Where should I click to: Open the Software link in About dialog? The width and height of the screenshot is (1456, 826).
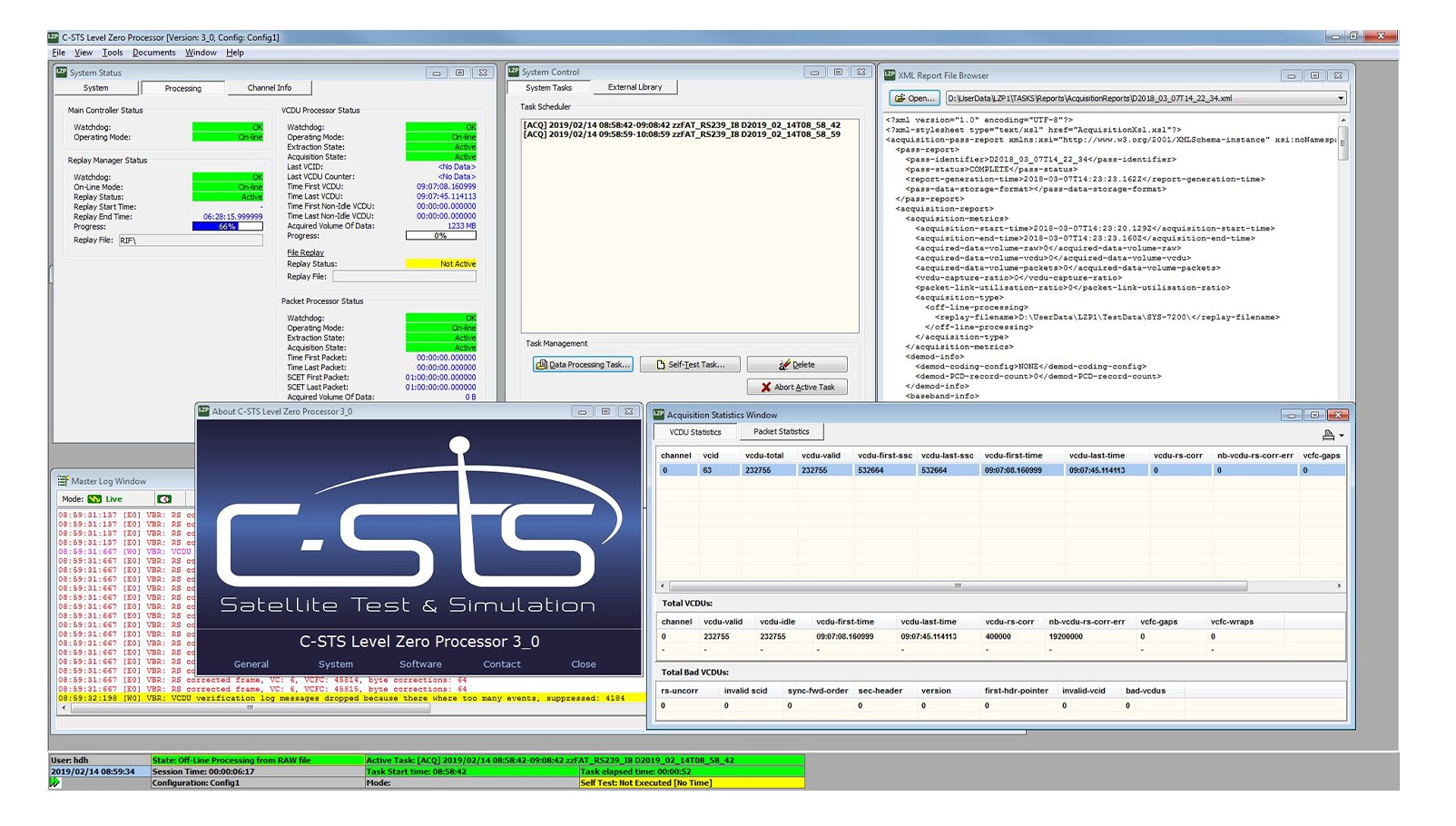tap(421, 664)
